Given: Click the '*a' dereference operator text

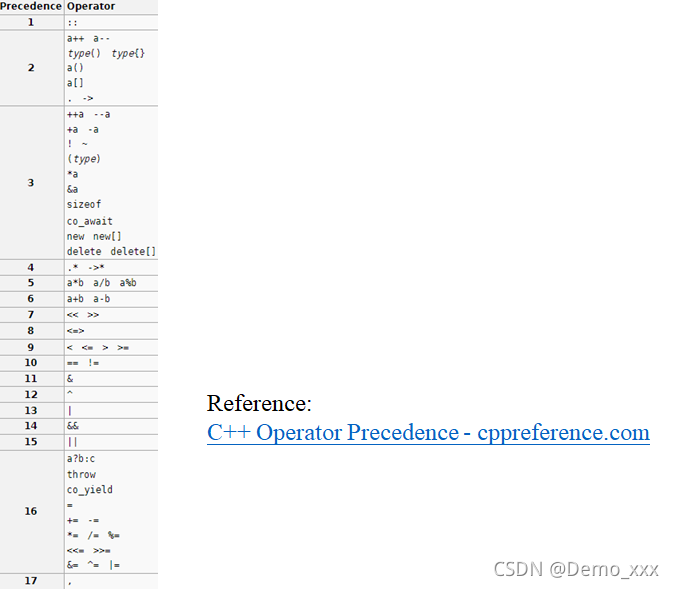Looking at the screenshot, I should [x=73, y=174].
